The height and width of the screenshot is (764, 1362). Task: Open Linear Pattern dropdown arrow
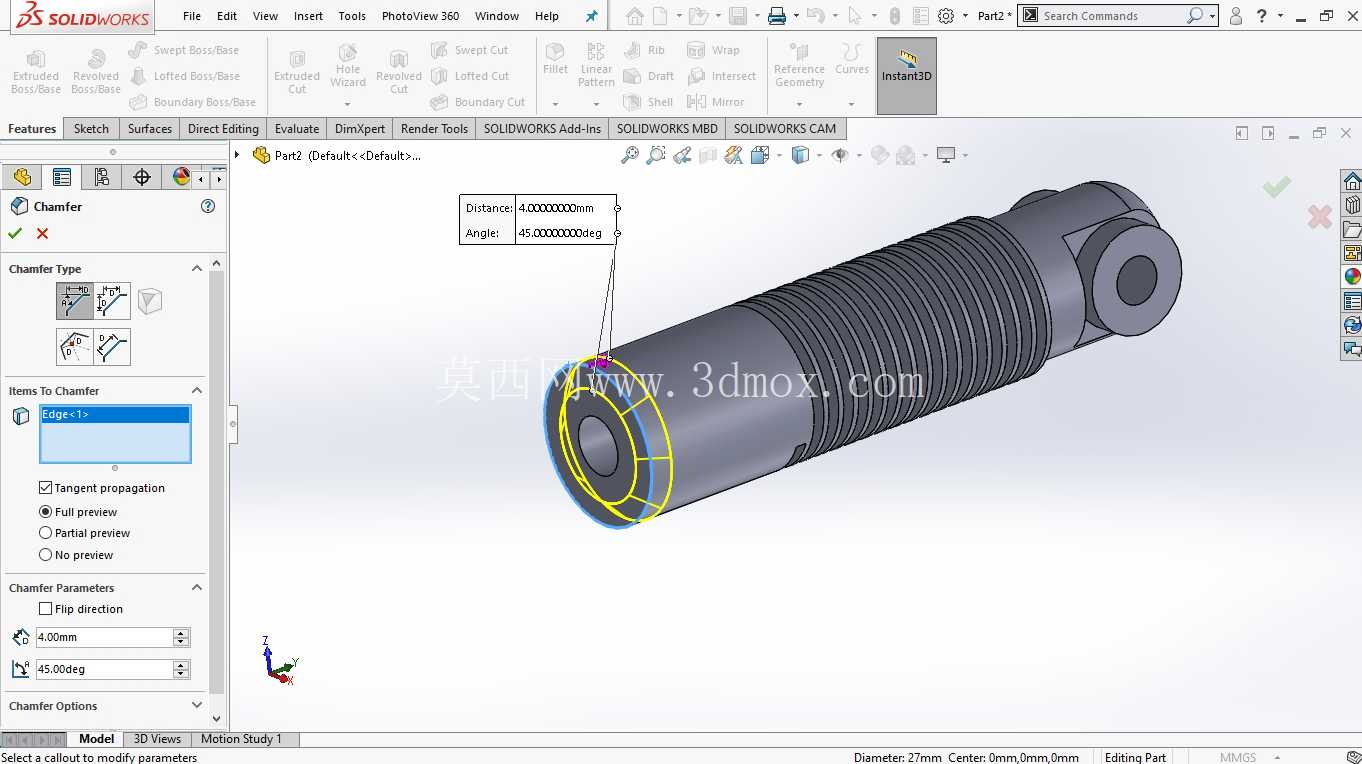(596, 104)
